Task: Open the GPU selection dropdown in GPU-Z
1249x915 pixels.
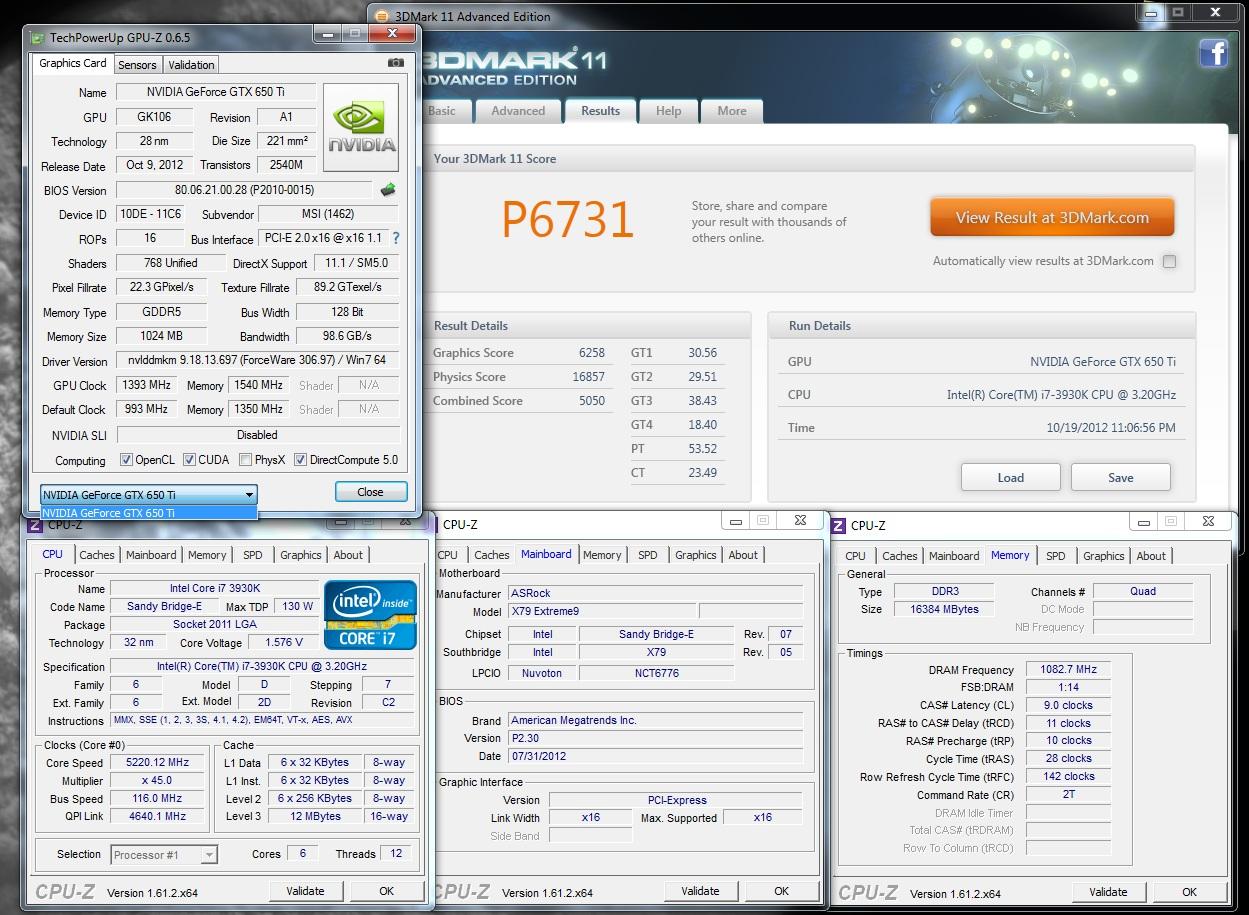Action: click(149, 494)
